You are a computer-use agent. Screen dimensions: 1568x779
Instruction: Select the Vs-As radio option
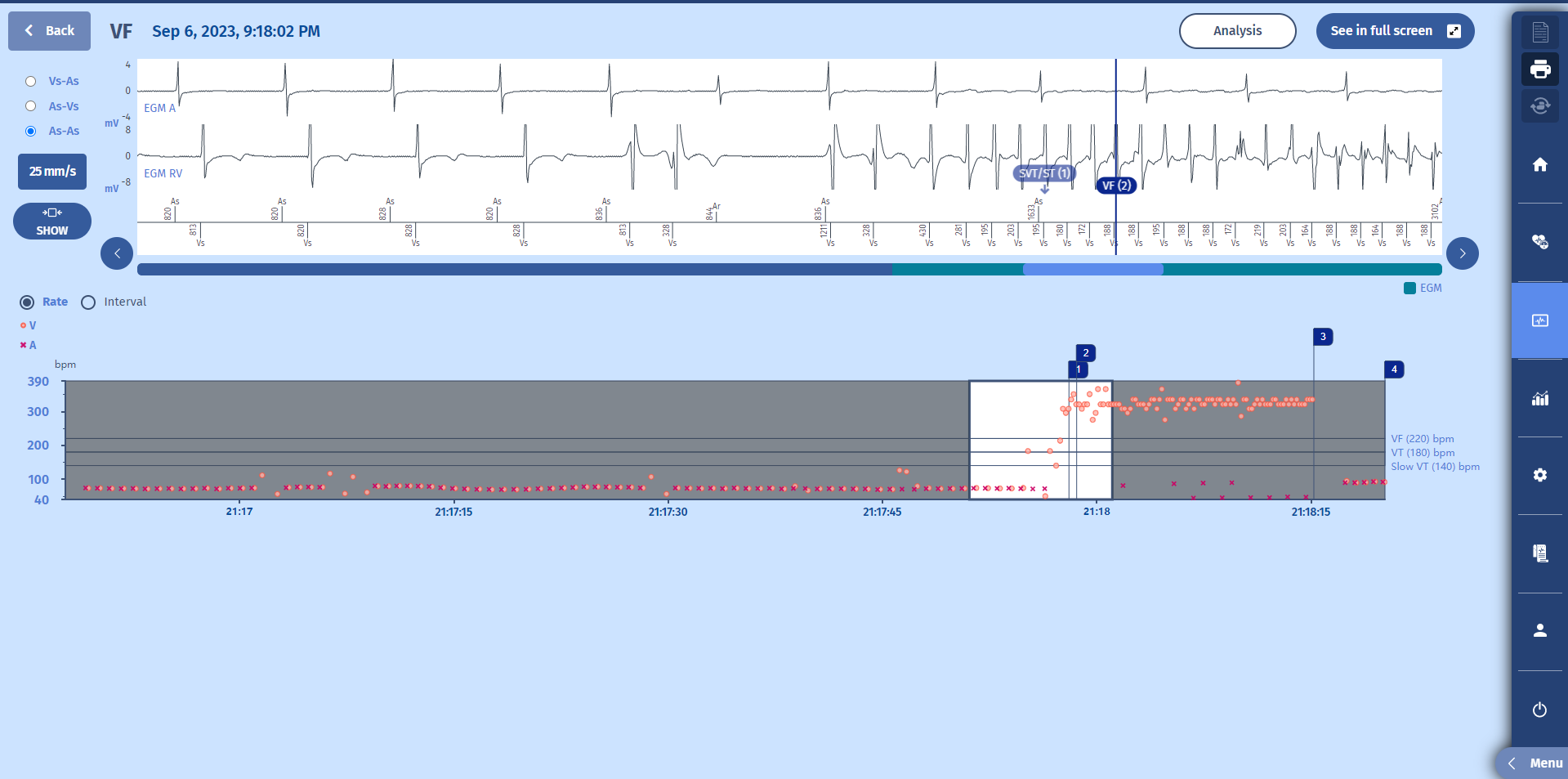click(31, 81)
